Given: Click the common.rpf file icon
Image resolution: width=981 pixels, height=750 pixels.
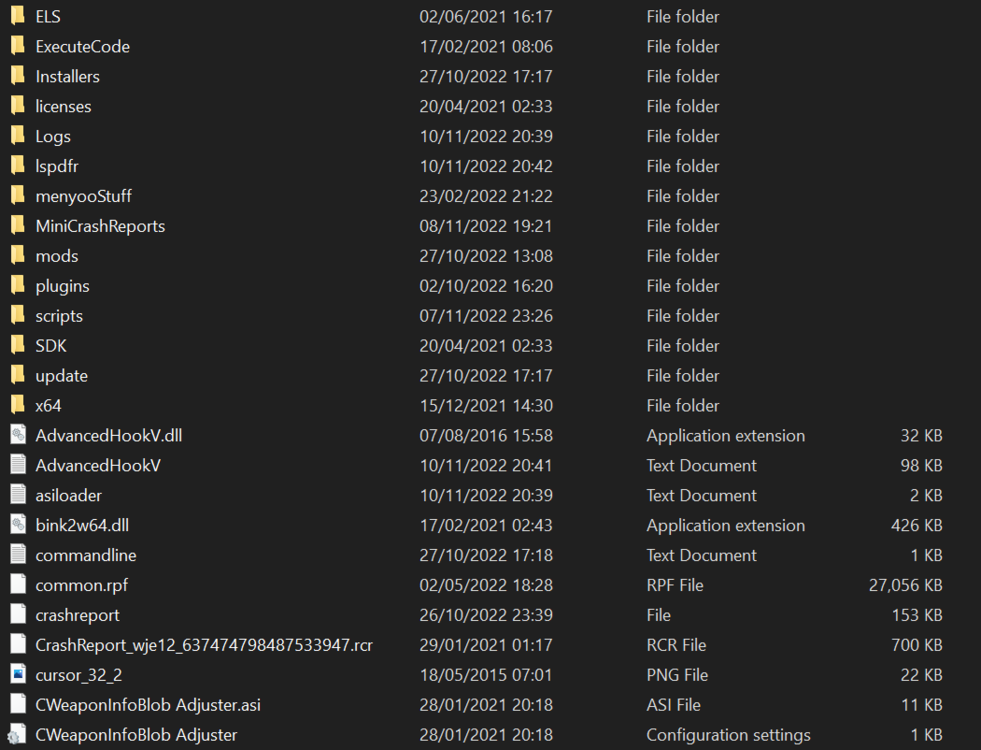Looking at the screenshot, I should pos(18,585).
